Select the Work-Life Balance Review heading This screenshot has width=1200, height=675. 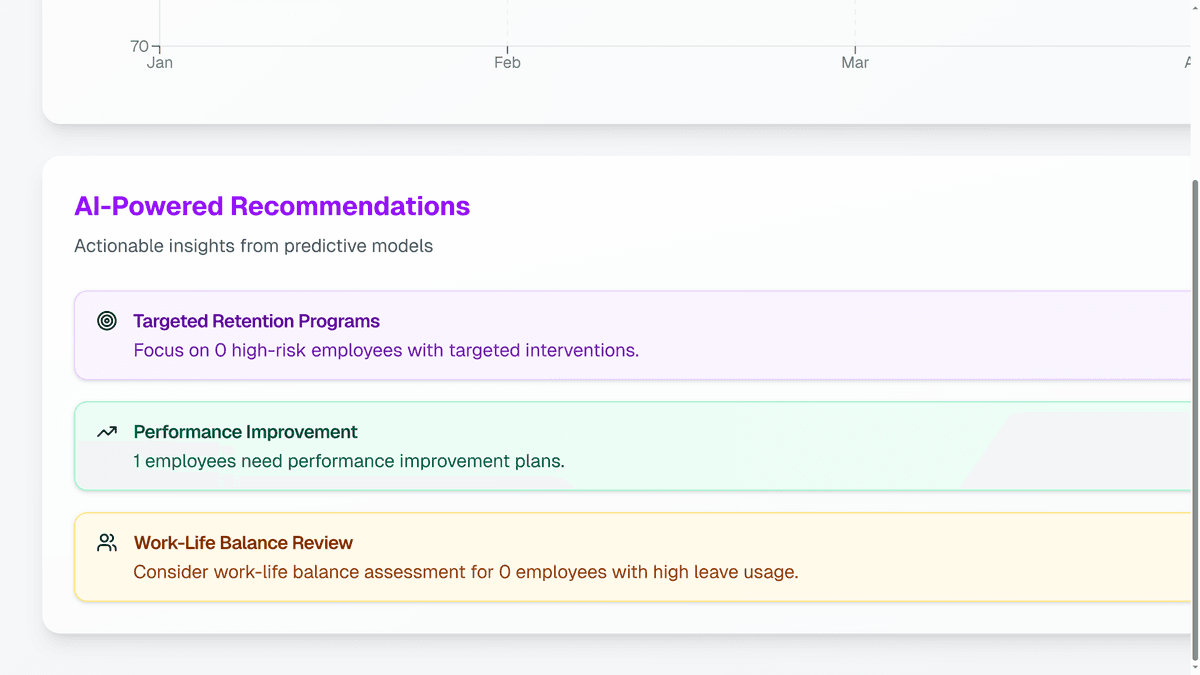(x=243, y=543)
